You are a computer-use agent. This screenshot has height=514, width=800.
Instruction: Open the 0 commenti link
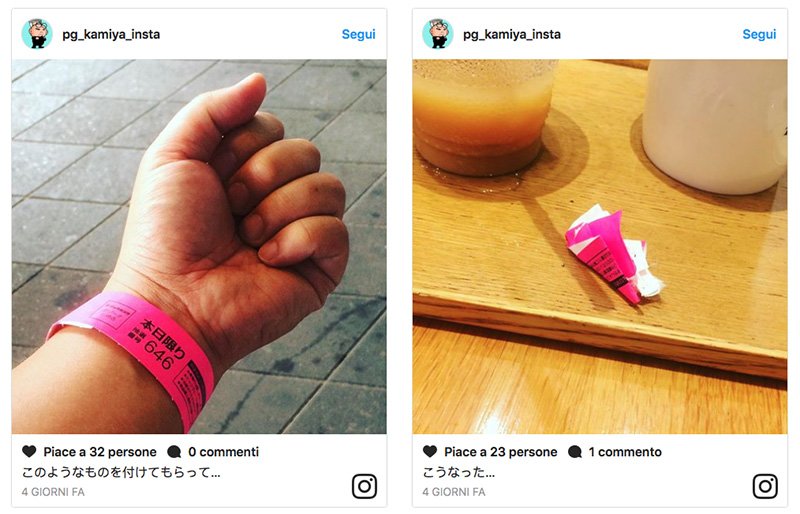(223, 452)
